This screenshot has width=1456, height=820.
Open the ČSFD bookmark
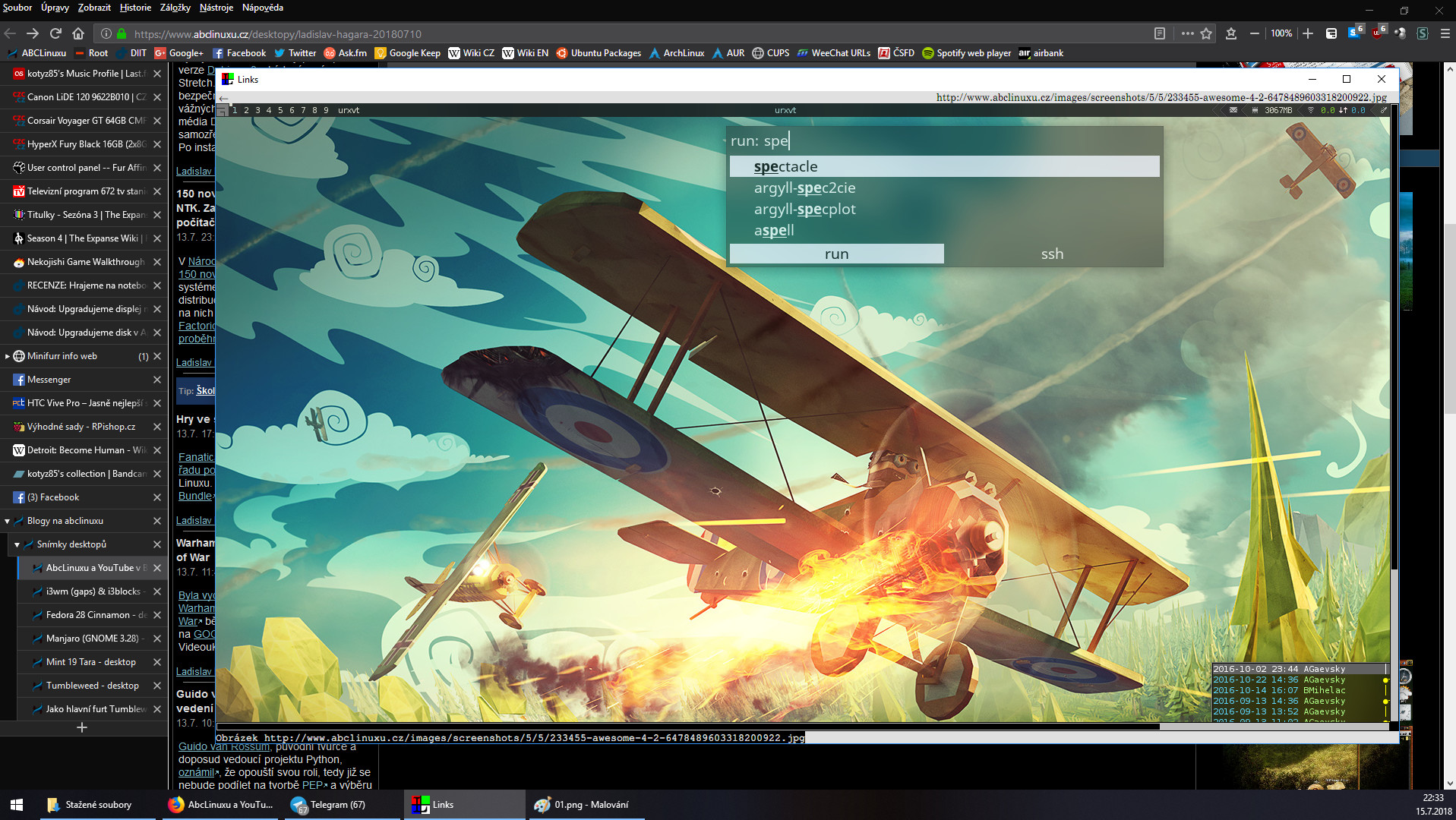[x=896, y=53]
